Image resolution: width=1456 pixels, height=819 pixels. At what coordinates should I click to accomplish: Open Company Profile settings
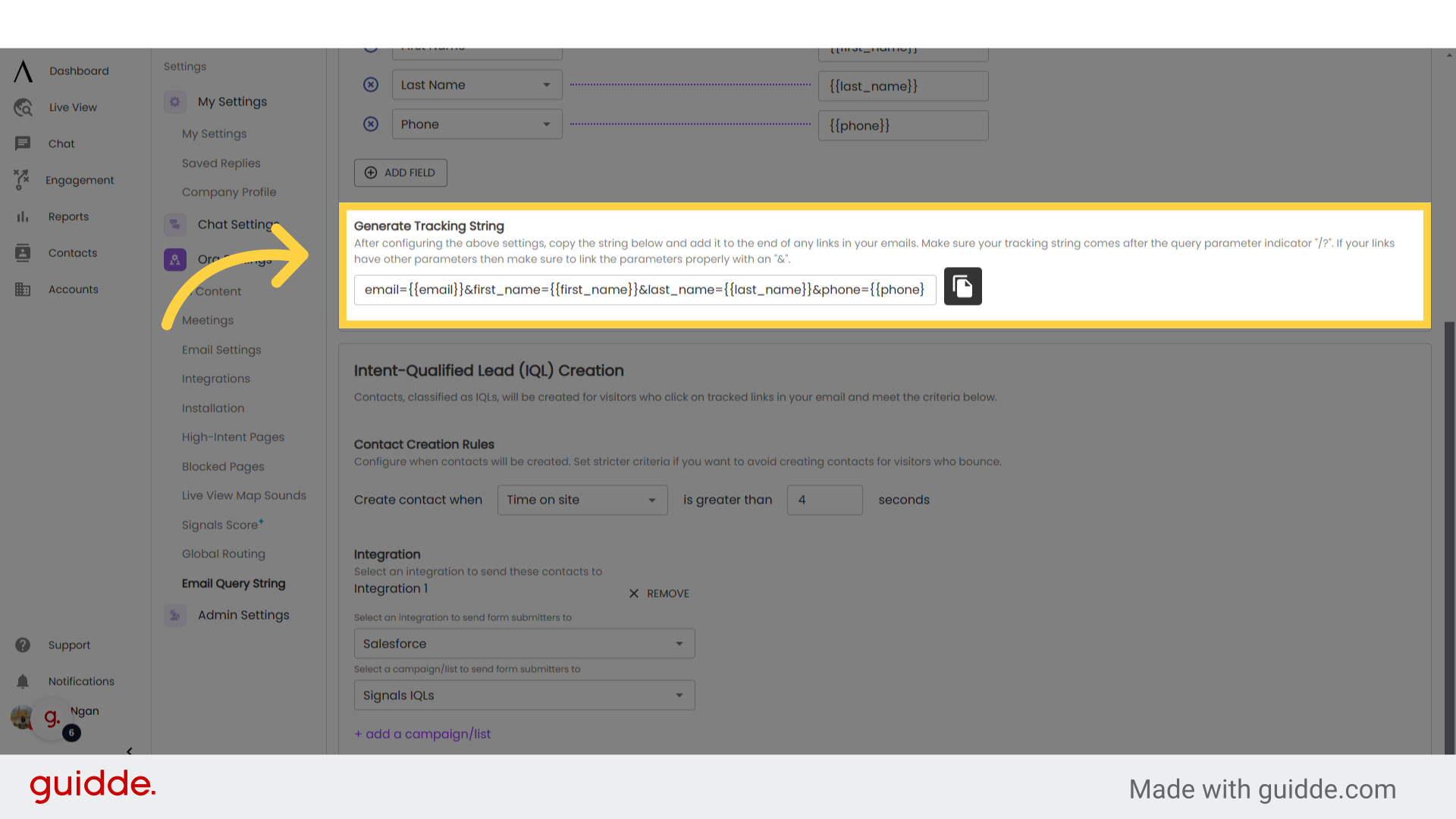coord(229,192)
